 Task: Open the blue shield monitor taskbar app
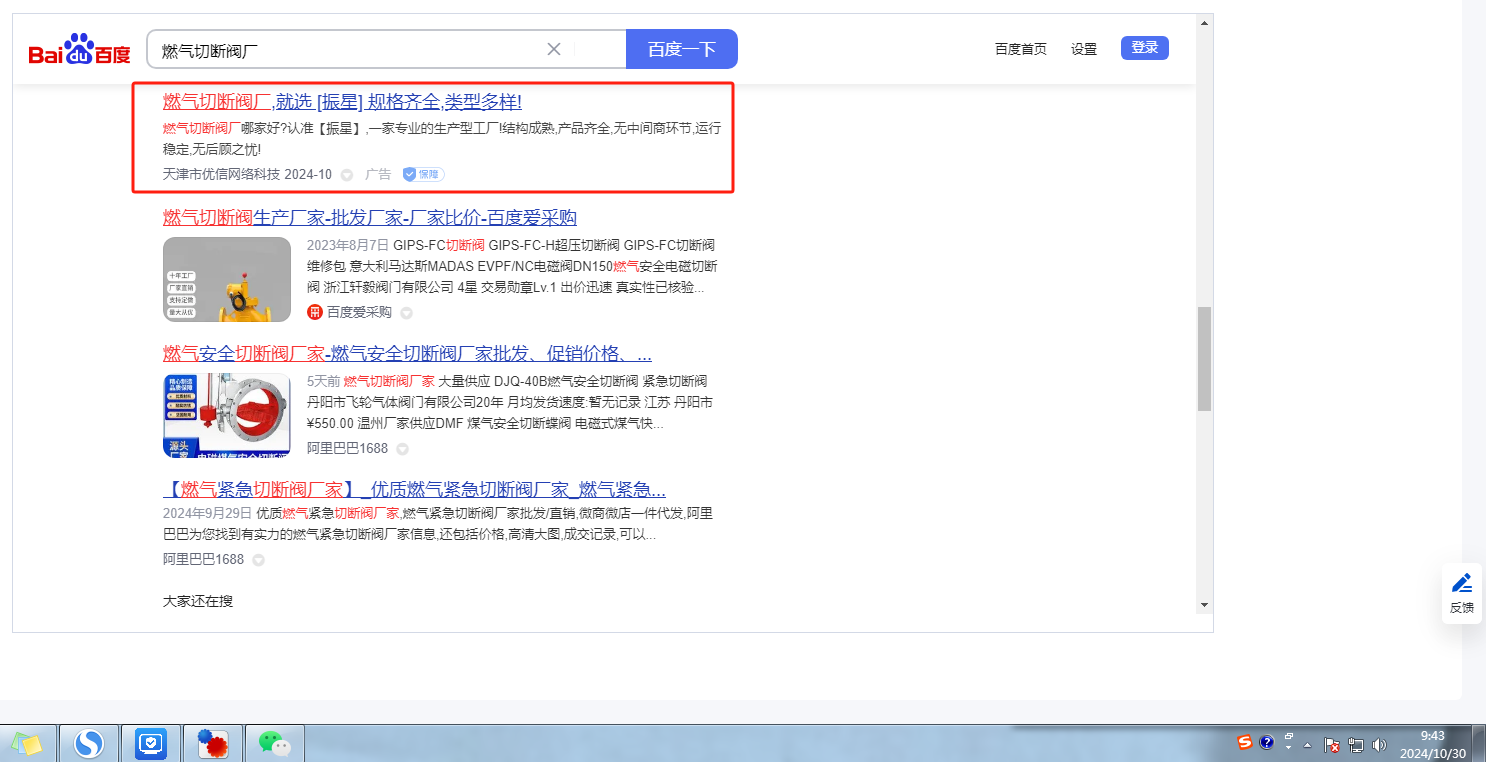151,743
